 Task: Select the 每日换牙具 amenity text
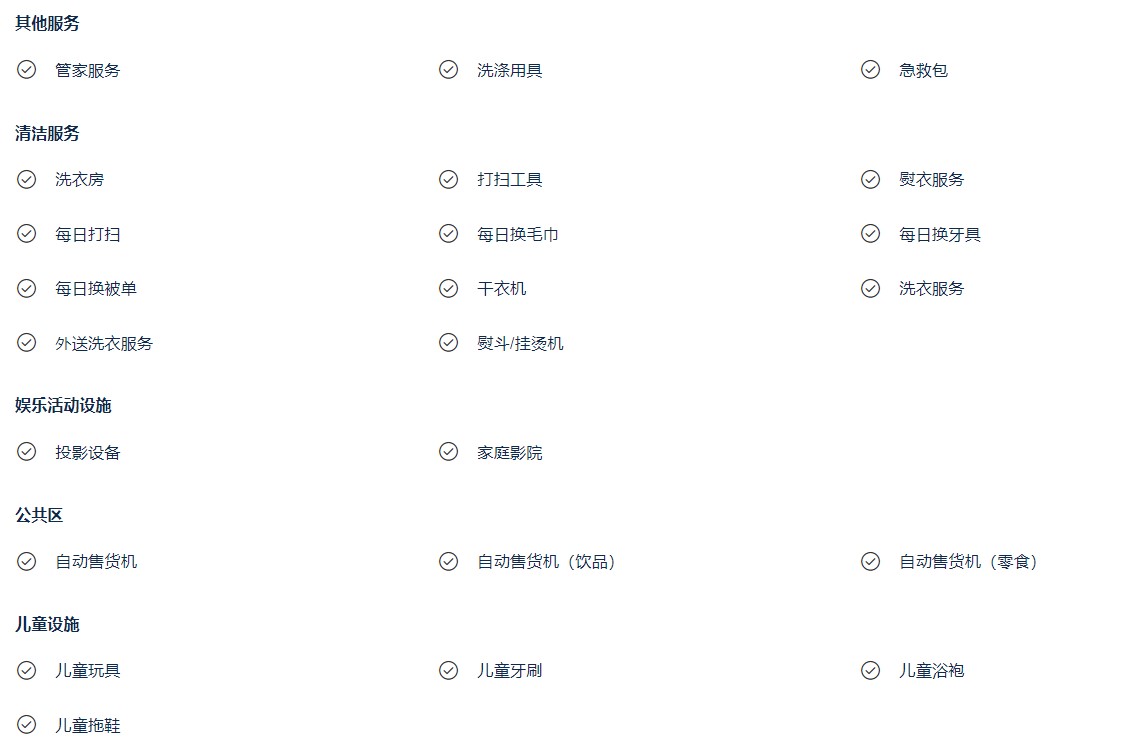click(x=939, y=234)
